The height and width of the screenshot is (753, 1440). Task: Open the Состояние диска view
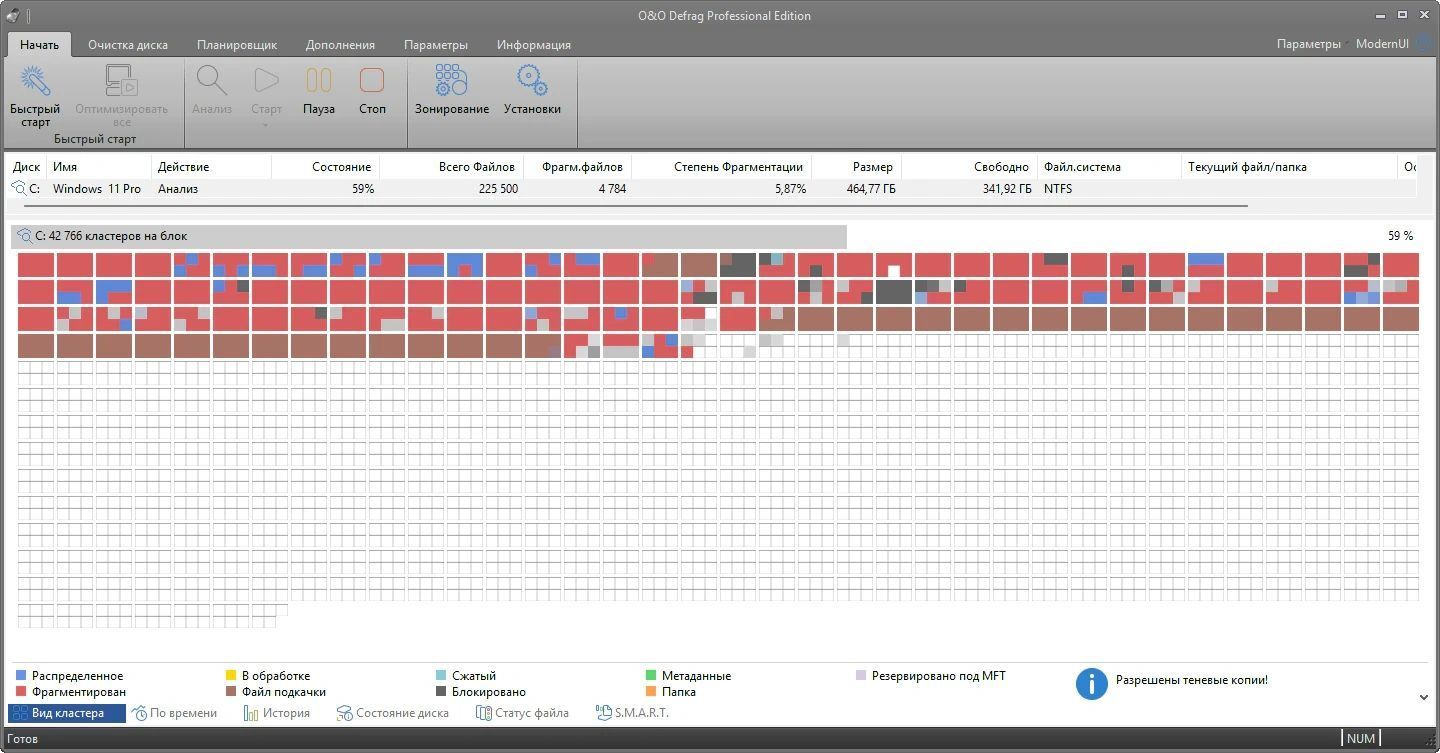(393, 713)
